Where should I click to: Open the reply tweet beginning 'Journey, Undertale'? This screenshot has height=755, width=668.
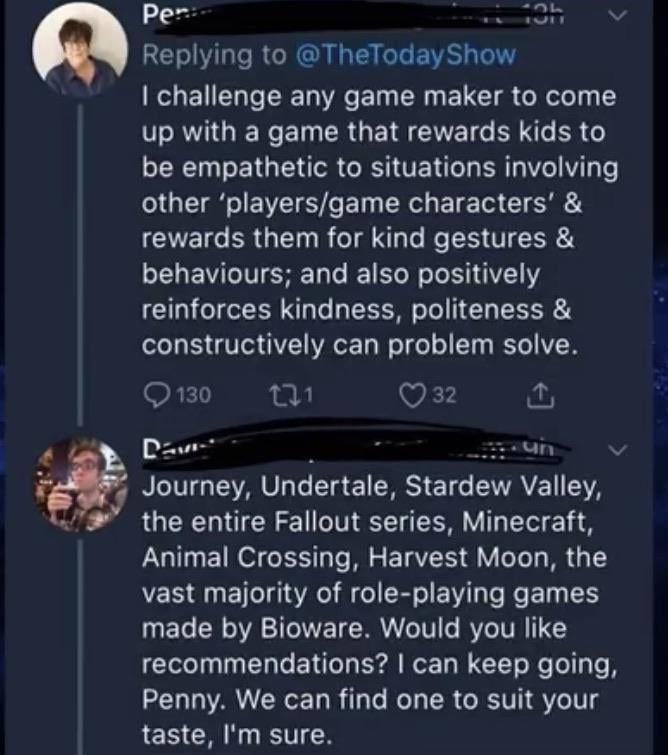click(380, 611)
